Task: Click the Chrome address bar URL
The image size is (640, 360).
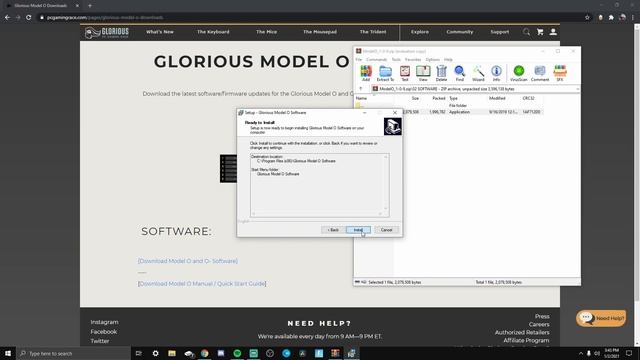Action: tap(105, 18)
